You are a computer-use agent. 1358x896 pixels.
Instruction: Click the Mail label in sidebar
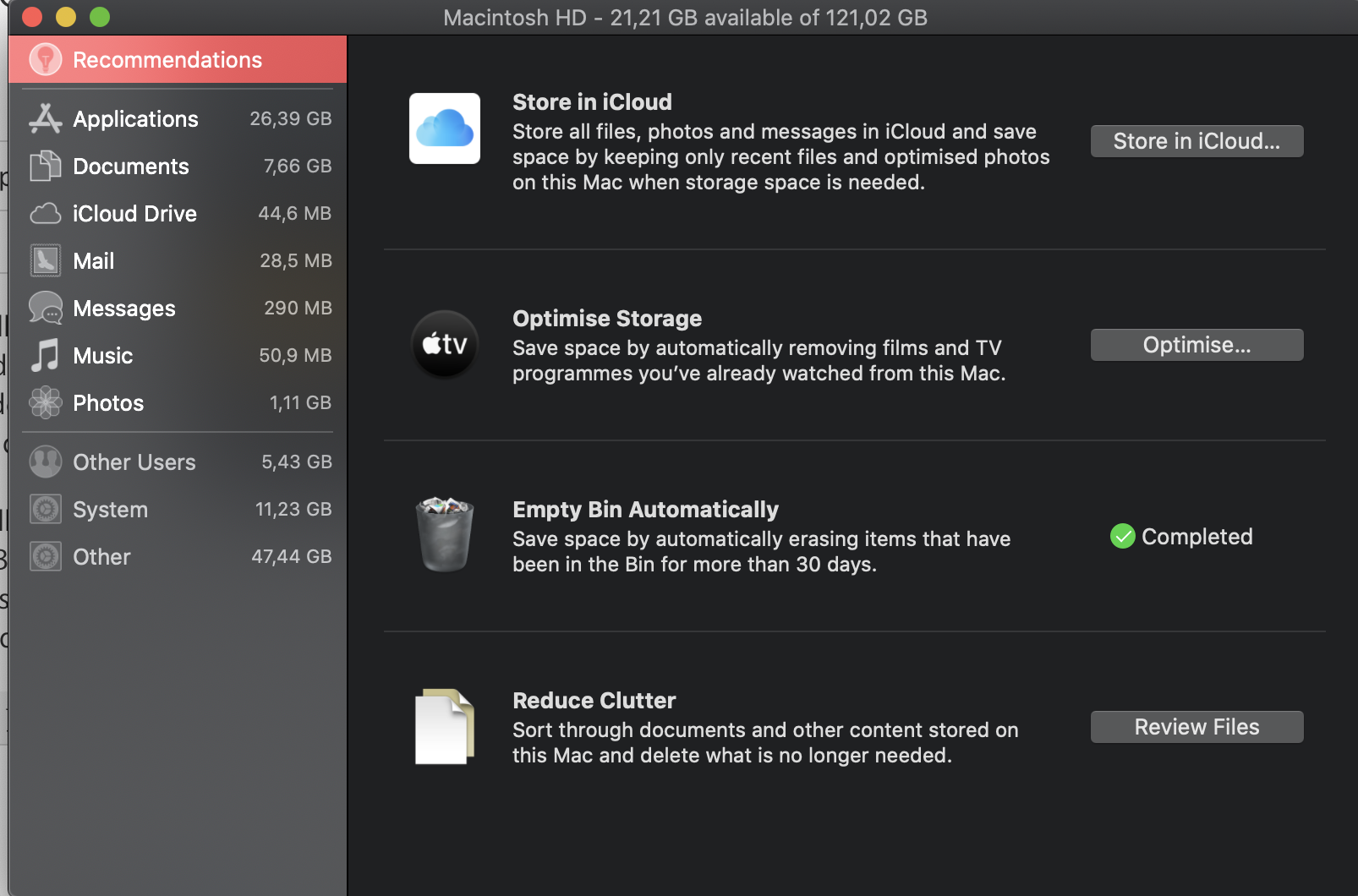coord(93,261)
